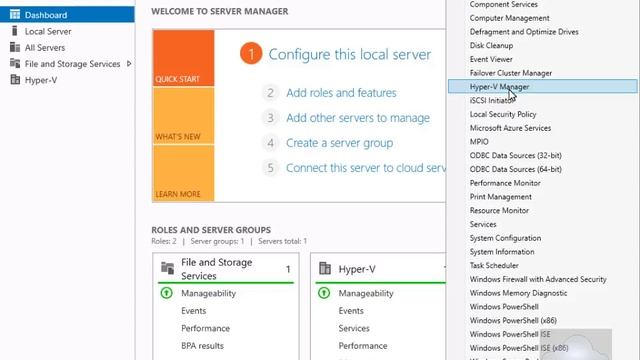Click the Hyper-V icon in the sidebar
This screenshot has width=640, height=360.
pos(15,80)
